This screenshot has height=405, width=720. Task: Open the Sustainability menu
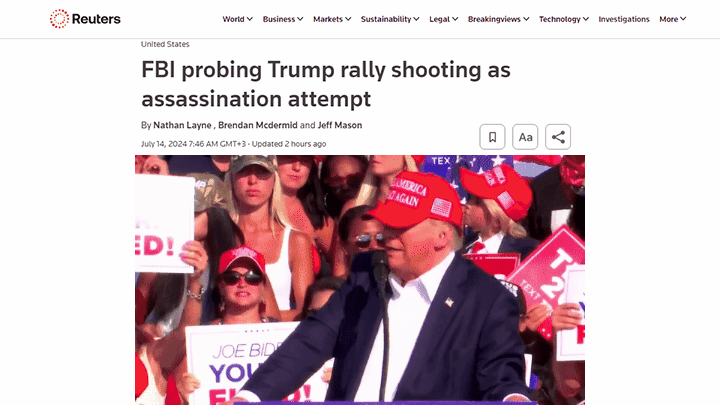pyautogui.click(x=390, y=19)
